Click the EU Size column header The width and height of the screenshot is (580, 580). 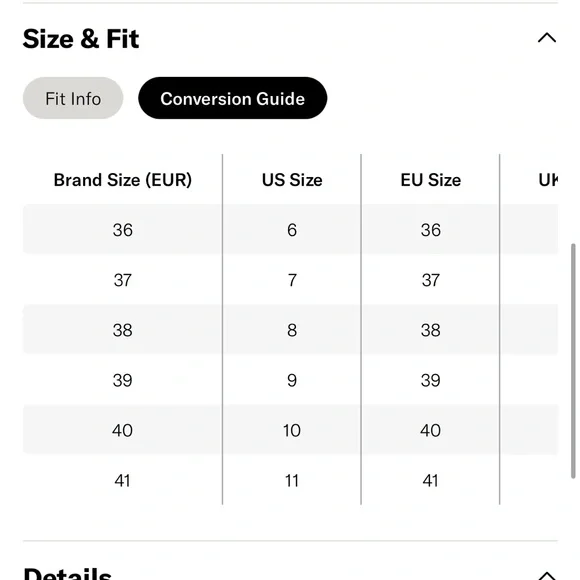(x=431, y=180)
